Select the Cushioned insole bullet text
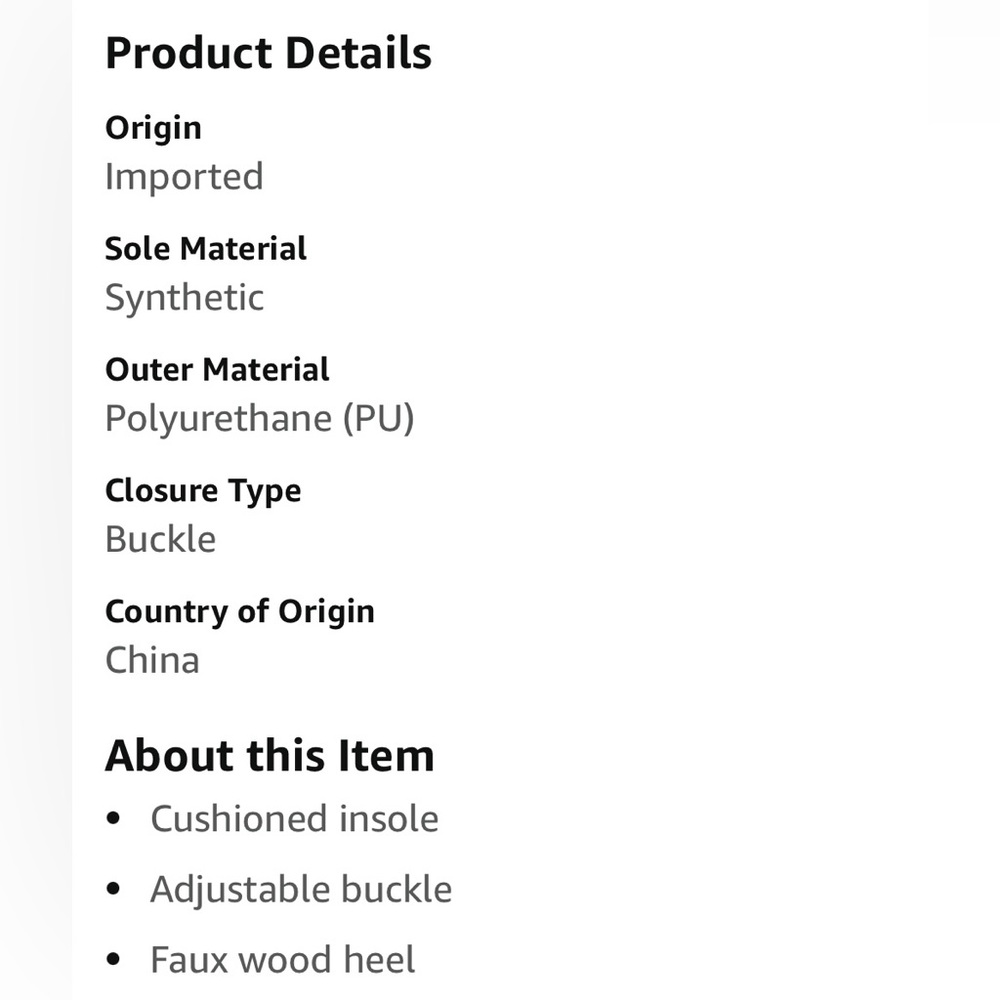Image resolution: width=1000 pixels, height=1000 pixels. pyautogui.click(x=295, y=818)
